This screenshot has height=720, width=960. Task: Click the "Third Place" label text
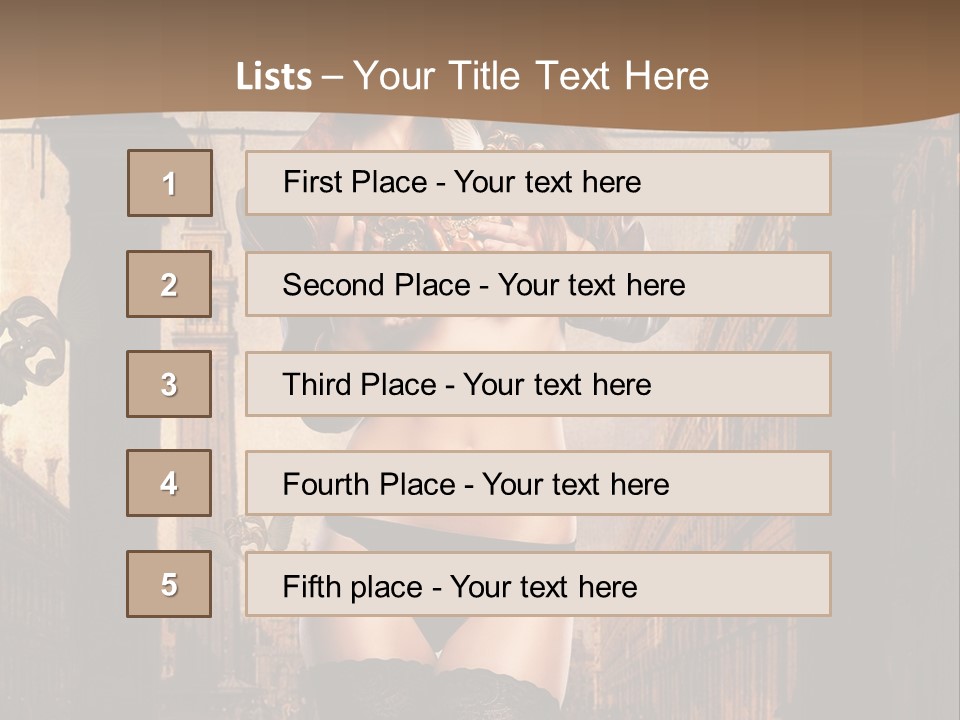(x=360, y=385)
